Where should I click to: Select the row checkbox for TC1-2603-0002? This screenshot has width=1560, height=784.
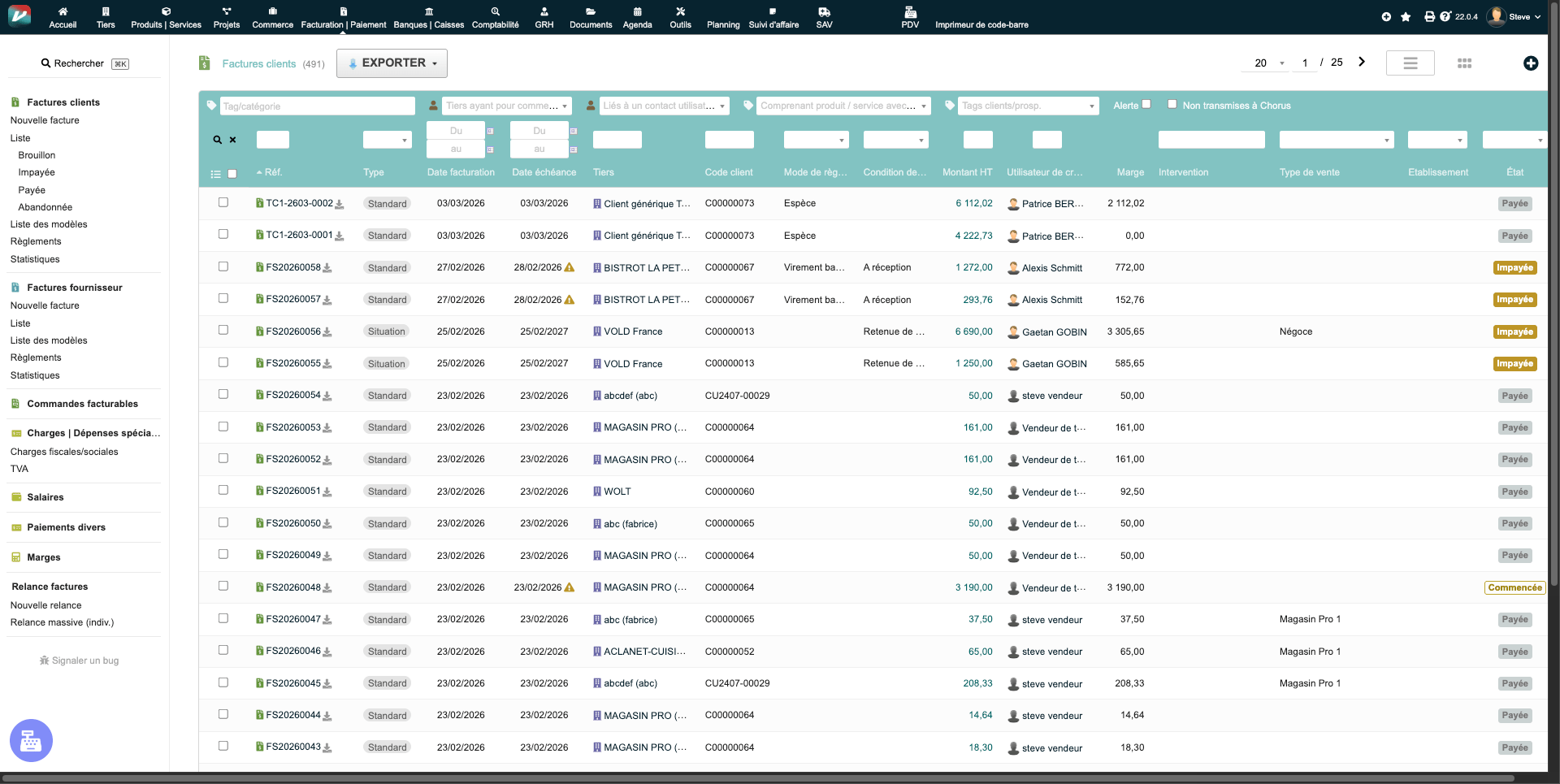click(223, 202)
